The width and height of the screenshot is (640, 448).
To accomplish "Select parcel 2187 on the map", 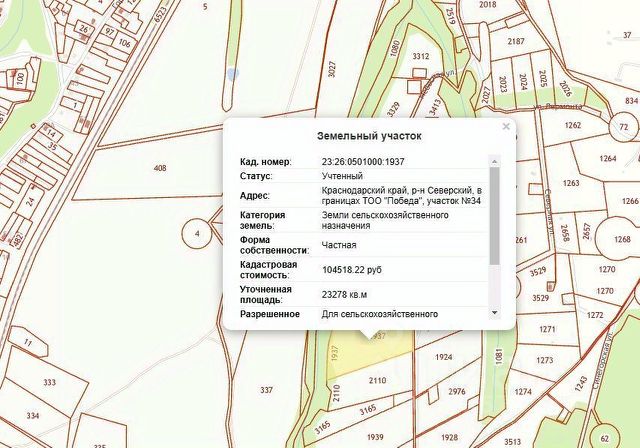I will [516, 41].
